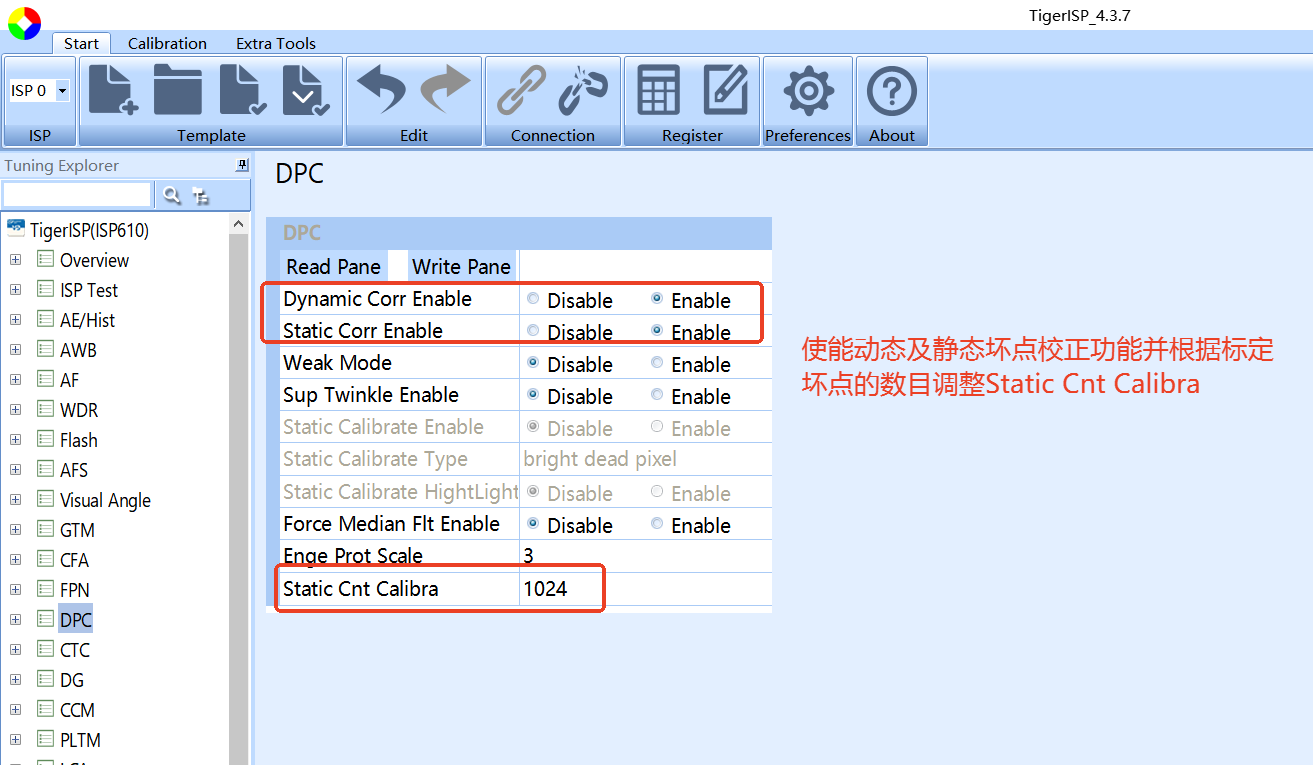Switch to the Calibration tab

[167, 43]
